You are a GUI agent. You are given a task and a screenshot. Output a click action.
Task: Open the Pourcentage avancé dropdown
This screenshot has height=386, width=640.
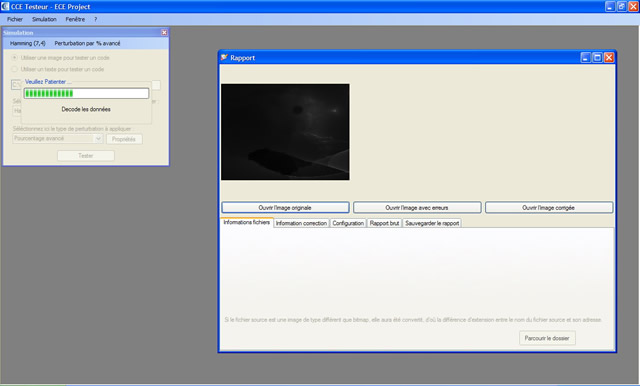tap(98, 139)
